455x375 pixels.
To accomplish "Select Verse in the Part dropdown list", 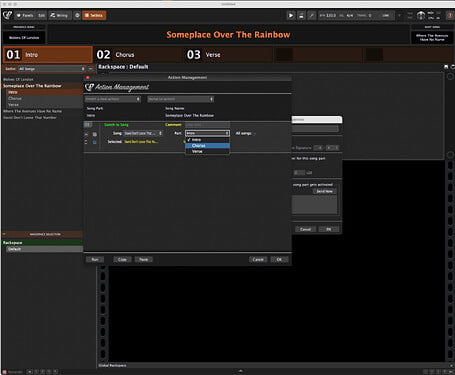I will (207, 151).
